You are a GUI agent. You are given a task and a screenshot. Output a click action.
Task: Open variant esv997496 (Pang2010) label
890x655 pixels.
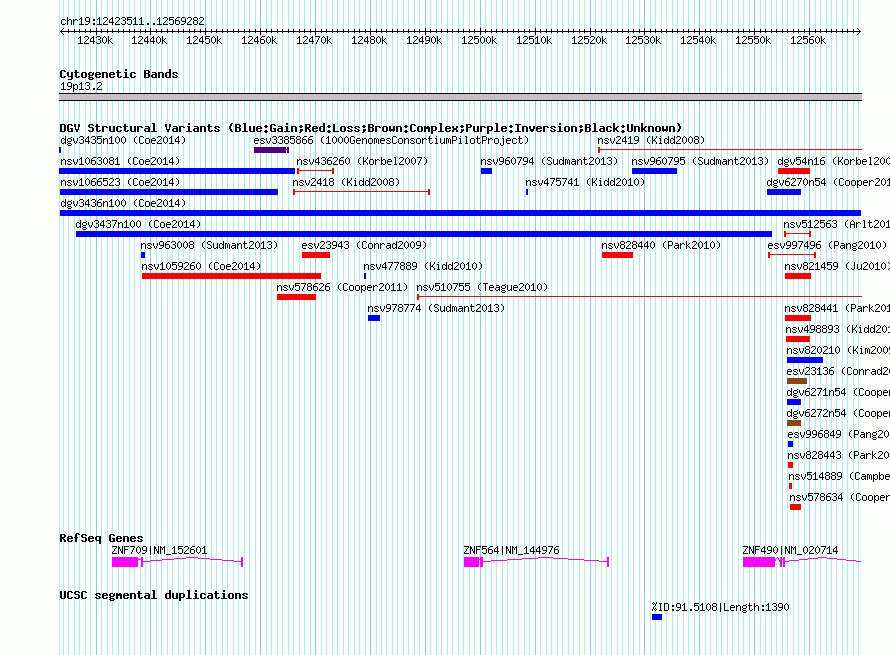826,245
